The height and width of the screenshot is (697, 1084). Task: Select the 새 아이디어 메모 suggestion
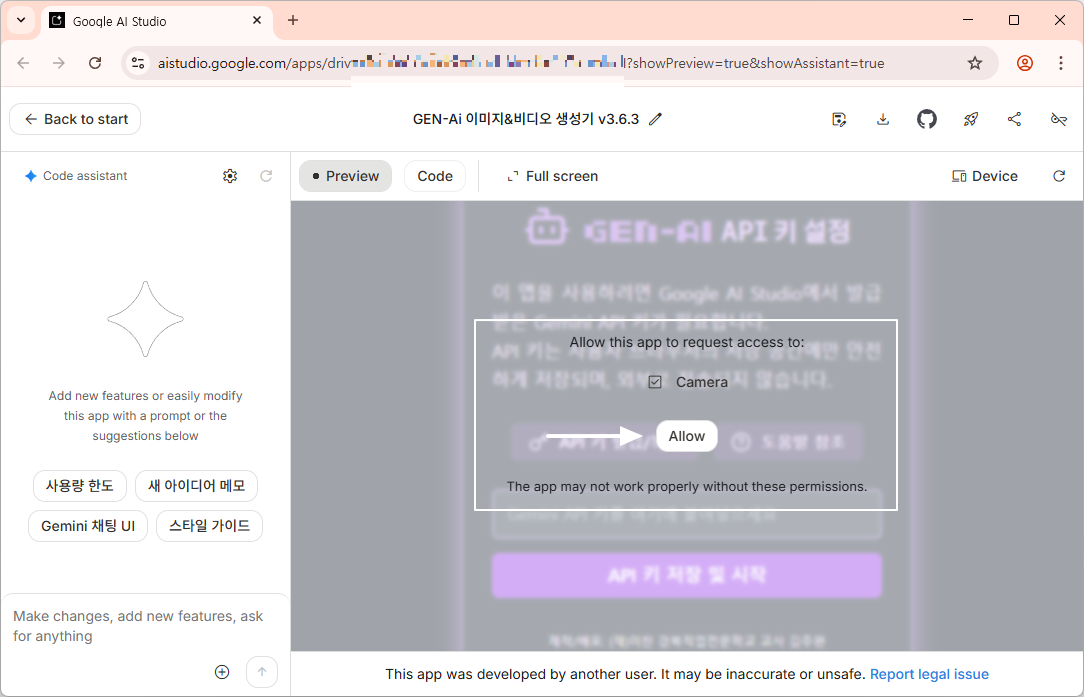(x=196, y=485)
